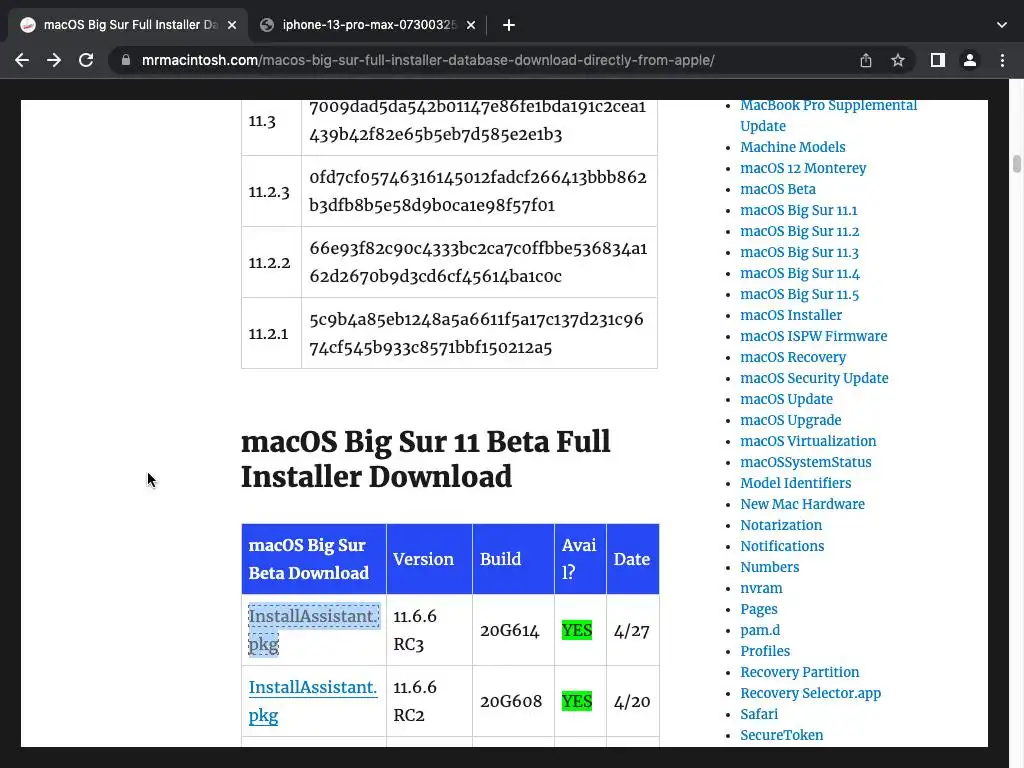The height and width of the screenshot is (768, 1024).
Task: Open Notifications link
Action: click(x=782, y=546)
